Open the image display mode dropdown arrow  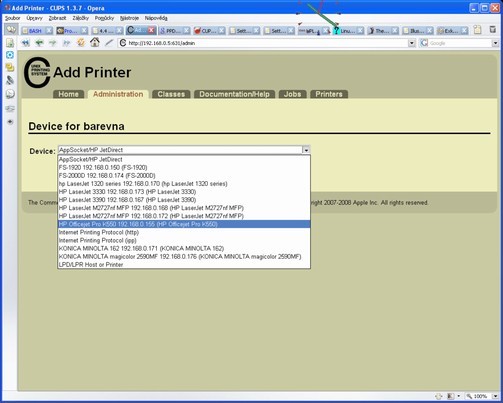coord(459,396)
